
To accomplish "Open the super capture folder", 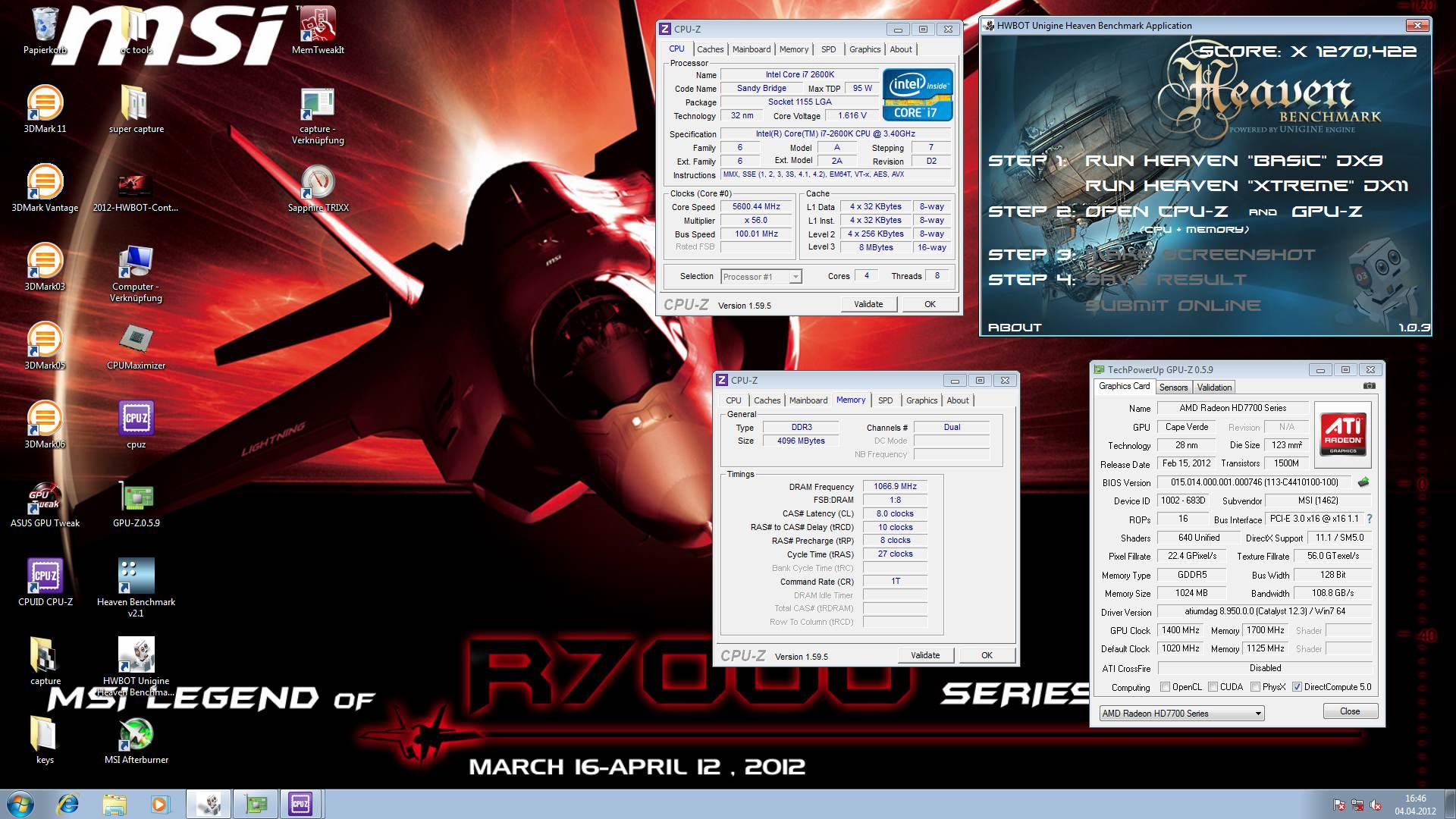I will click(x=136, y=108).
